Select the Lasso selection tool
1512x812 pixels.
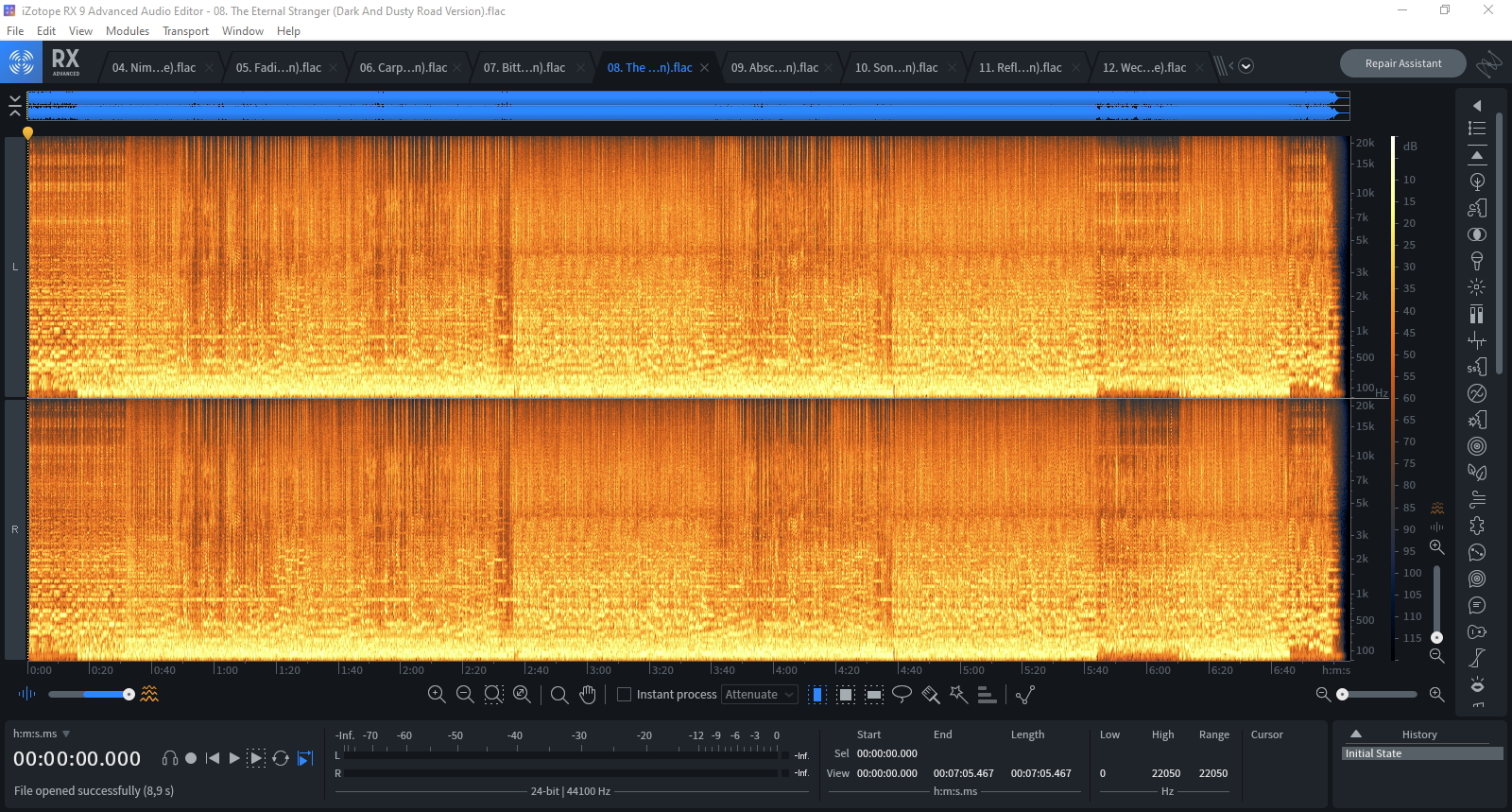point(902,695)
